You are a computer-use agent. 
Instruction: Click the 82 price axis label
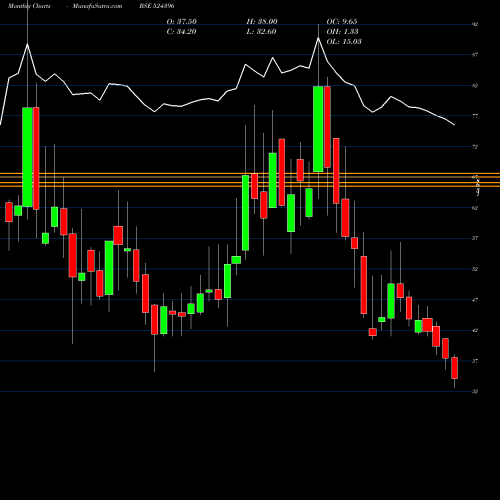(x=475, y=85)
